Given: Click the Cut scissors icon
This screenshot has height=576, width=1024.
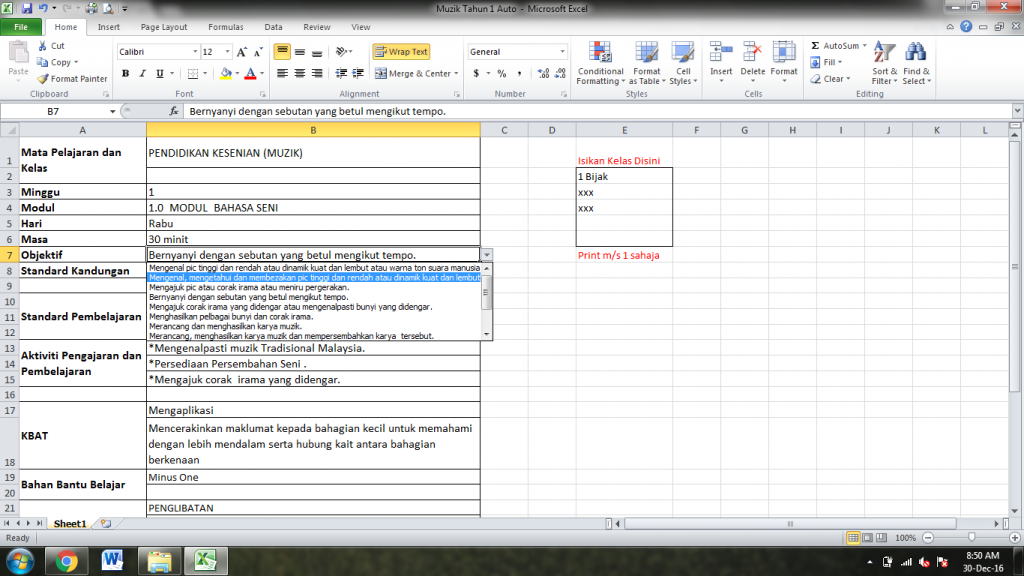Looking at the screenshot, I should pos(42,46).
